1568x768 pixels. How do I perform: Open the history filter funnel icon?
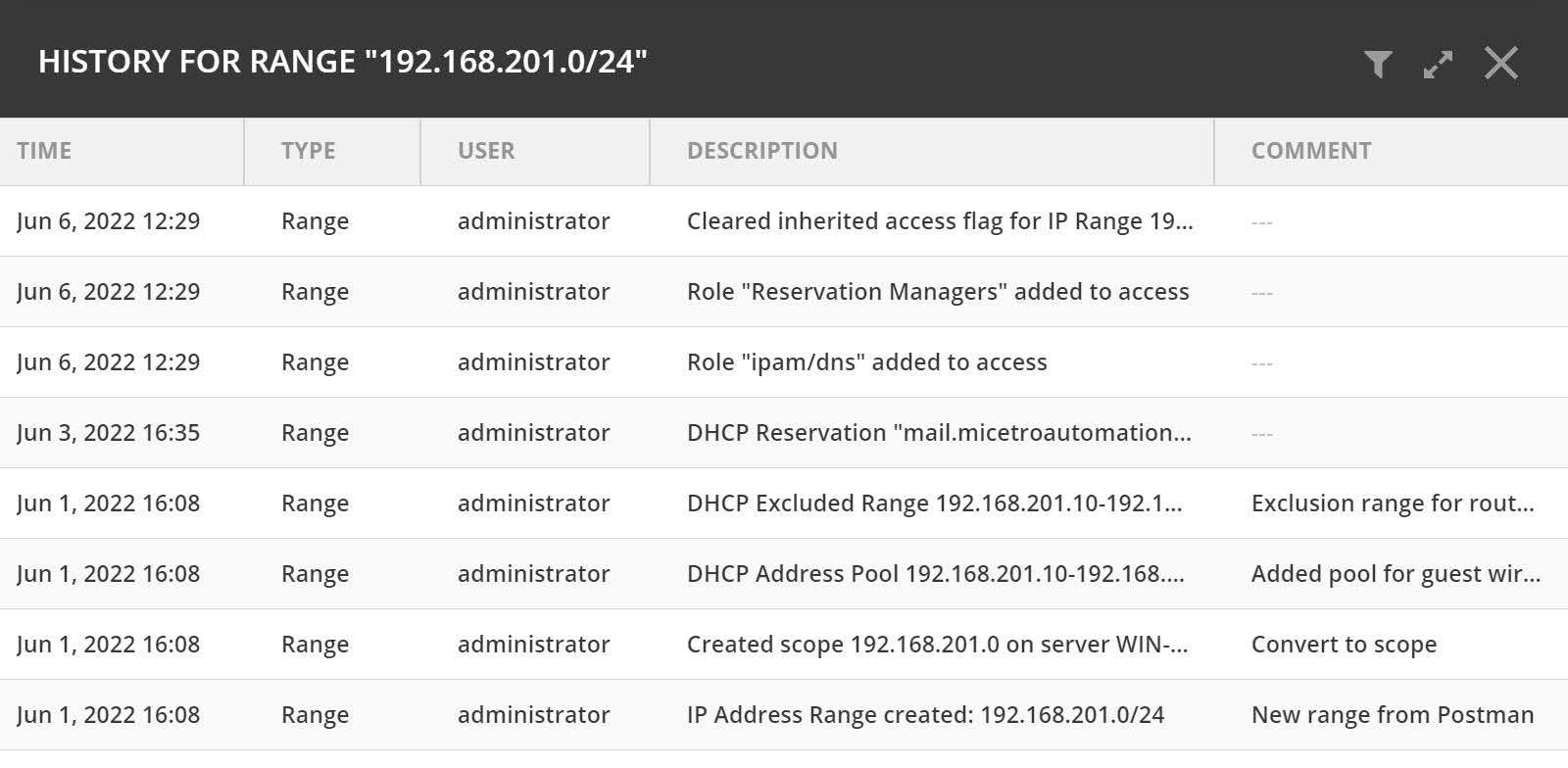[x=1378, y=64]
